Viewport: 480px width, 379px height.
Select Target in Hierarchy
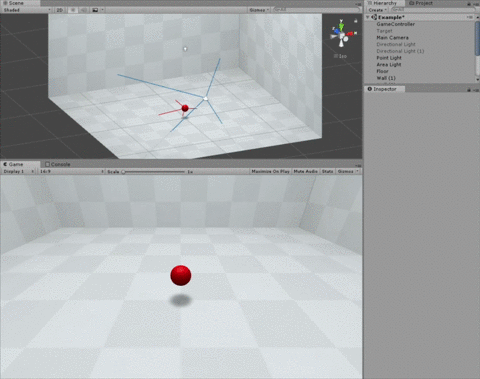coord(384,31)
